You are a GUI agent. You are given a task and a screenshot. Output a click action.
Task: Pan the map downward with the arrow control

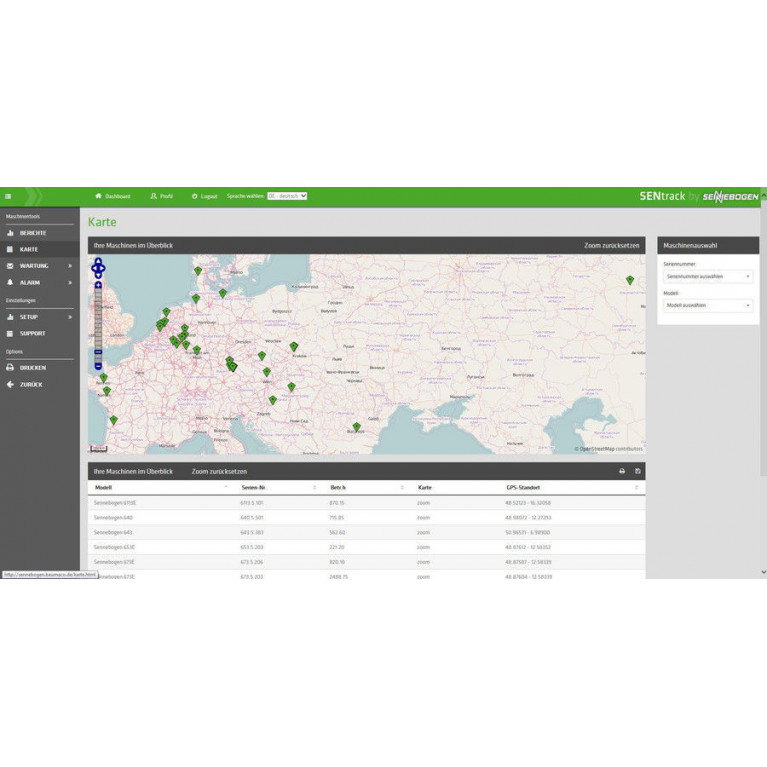point(98,275)
